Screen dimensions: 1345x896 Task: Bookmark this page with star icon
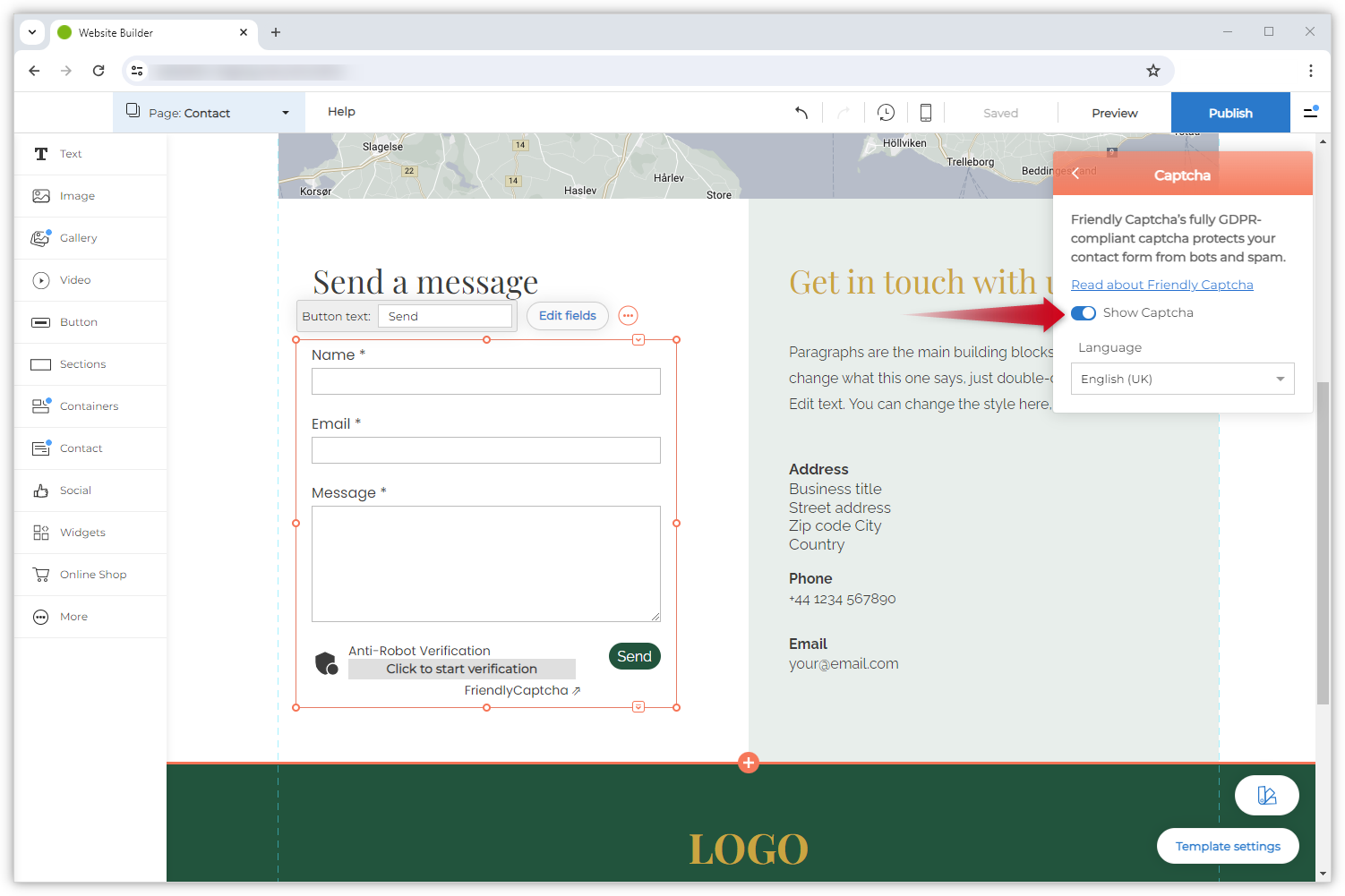pos(1153,71)
